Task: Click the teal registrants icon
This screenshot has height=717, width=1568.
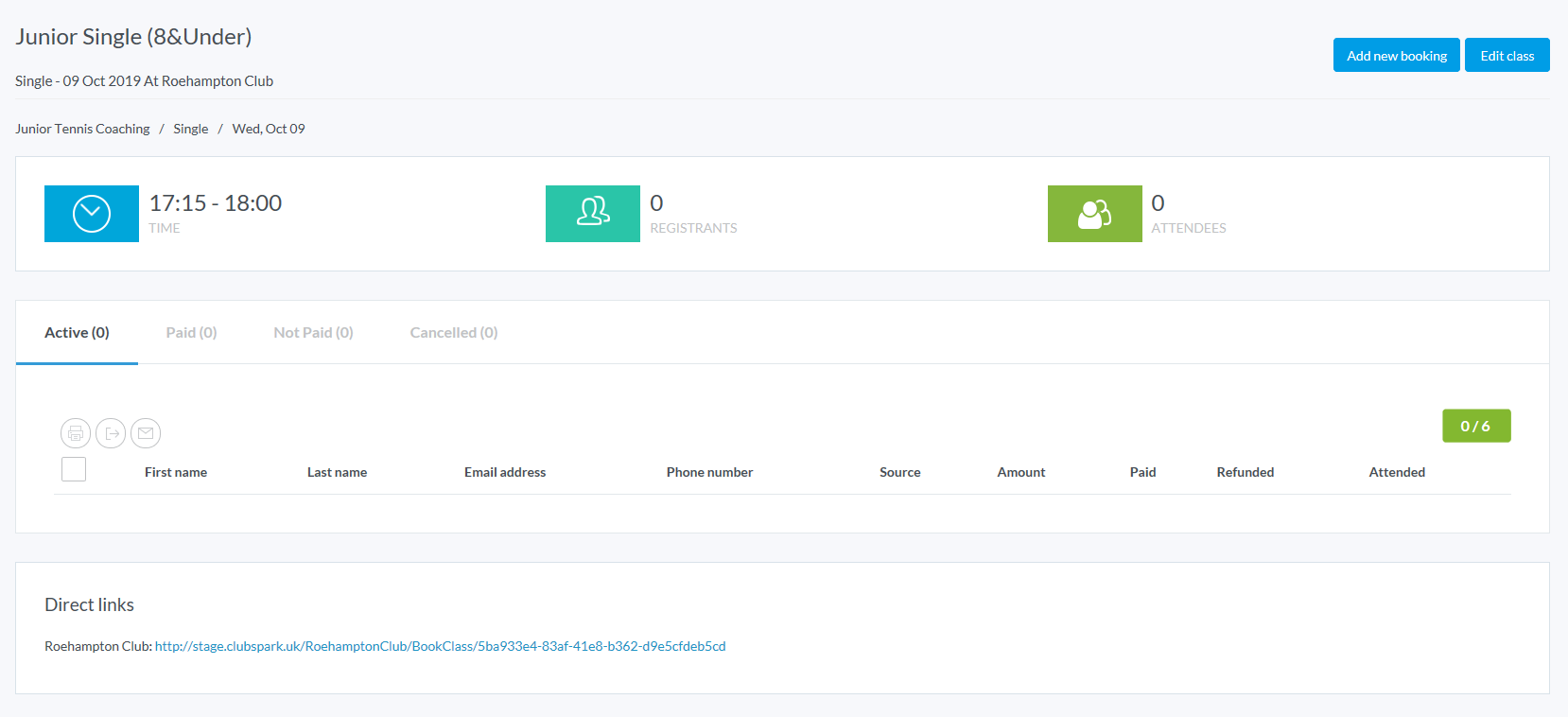Action: pyautogui.click(x=593, y=214)
